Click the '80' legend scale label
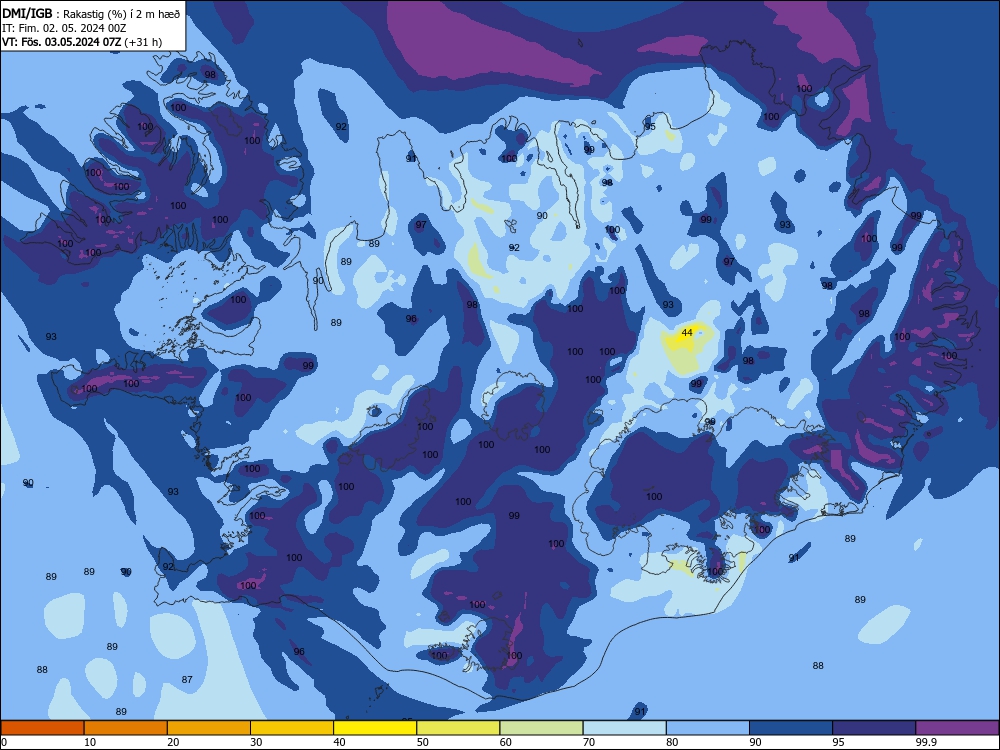The height and width of the screenshot is (750, 1000). (x=672, y=742)
